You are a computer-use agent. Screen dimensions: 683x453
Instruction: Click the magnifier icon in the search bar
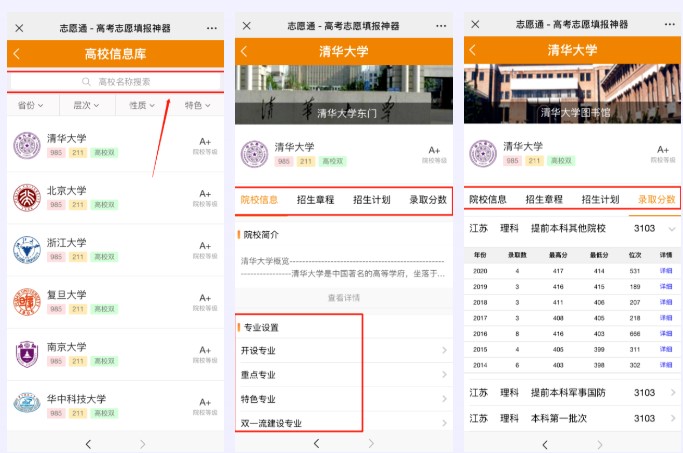coord(87,82)
